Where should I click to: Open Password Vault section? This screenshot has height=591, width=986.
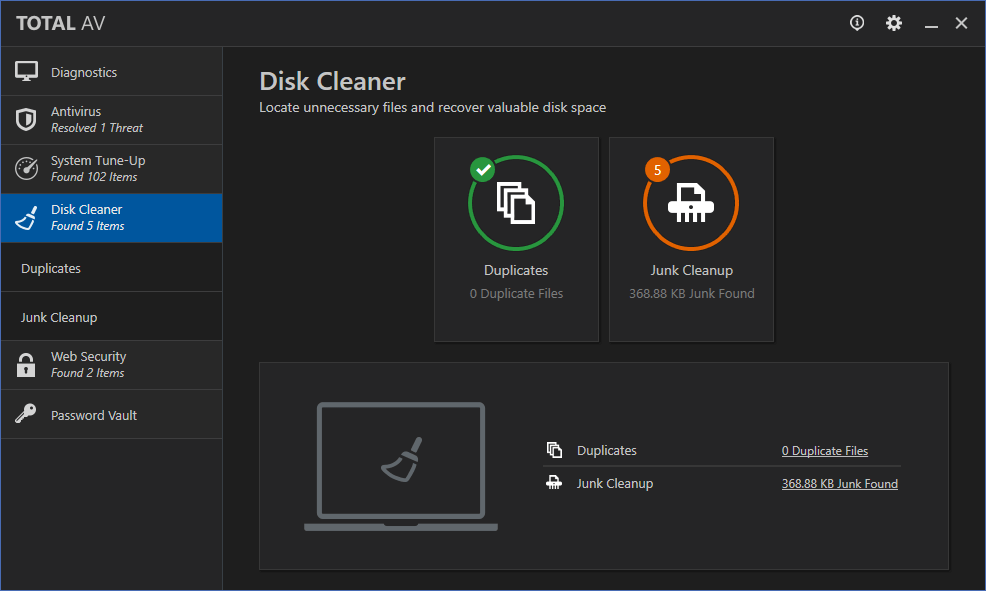(111, 414)
